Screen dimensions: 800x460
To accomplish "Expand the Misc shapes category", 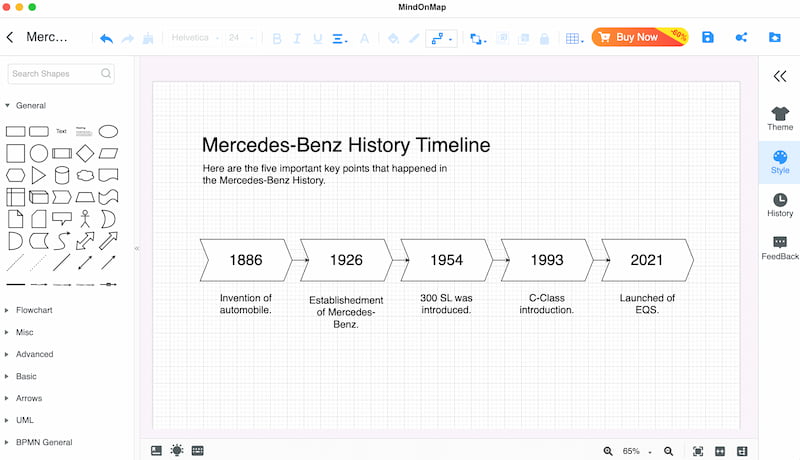I will (x=19, y=332).
